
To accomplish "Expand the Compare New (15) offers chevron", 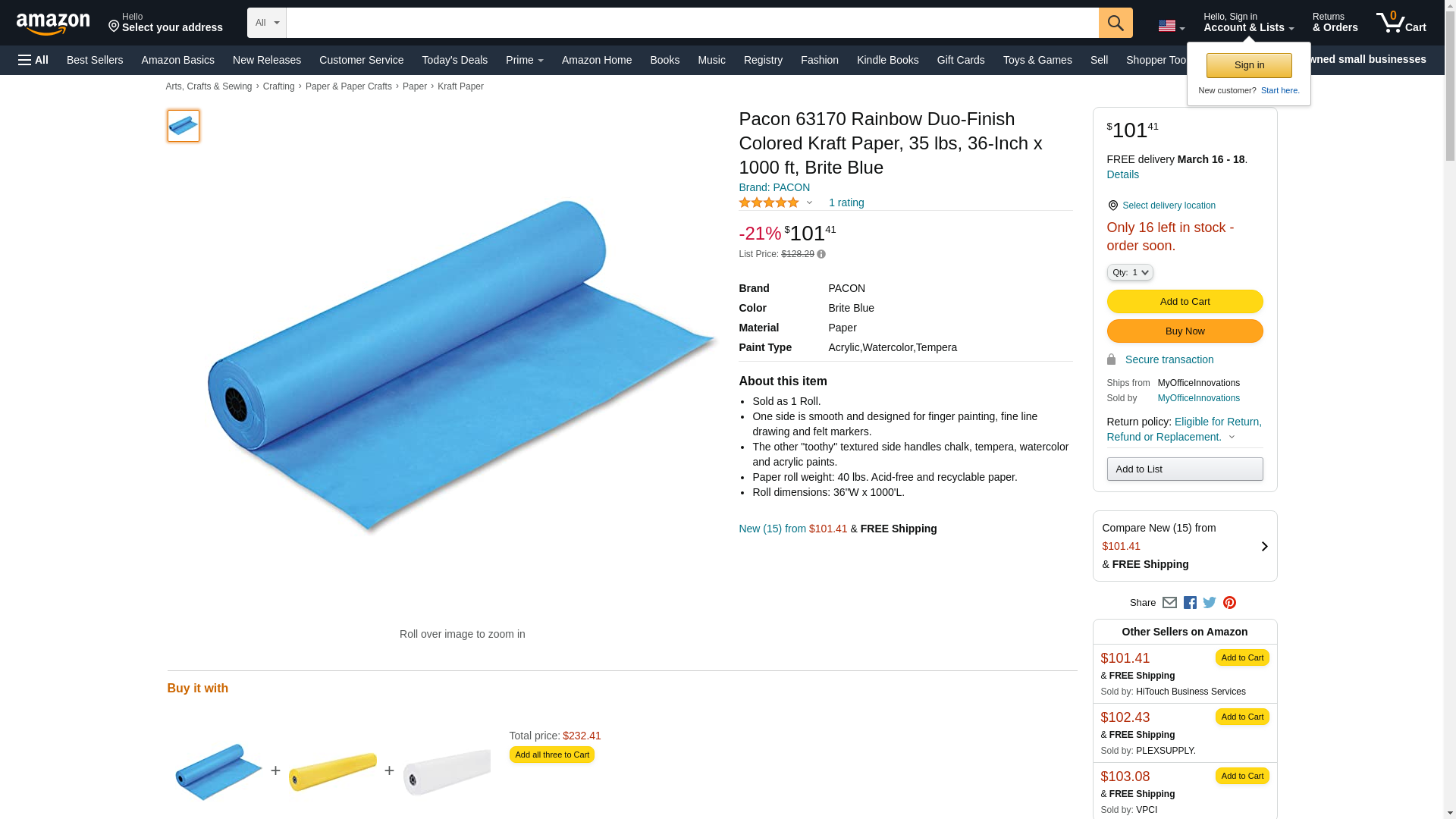I will [1264, 547].
